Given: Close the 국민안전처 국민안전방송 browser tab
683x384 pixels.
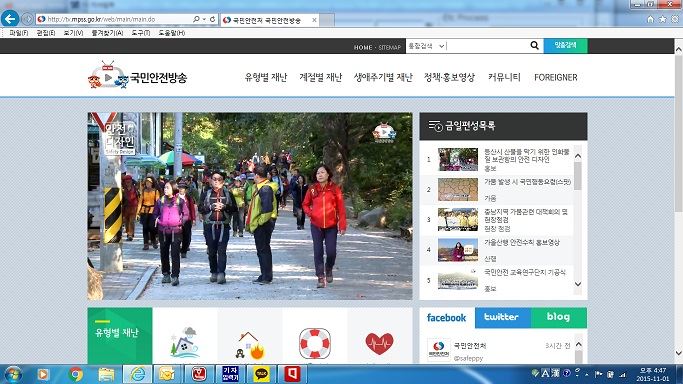Looking at the screenshot, I should tap(314, 20).
